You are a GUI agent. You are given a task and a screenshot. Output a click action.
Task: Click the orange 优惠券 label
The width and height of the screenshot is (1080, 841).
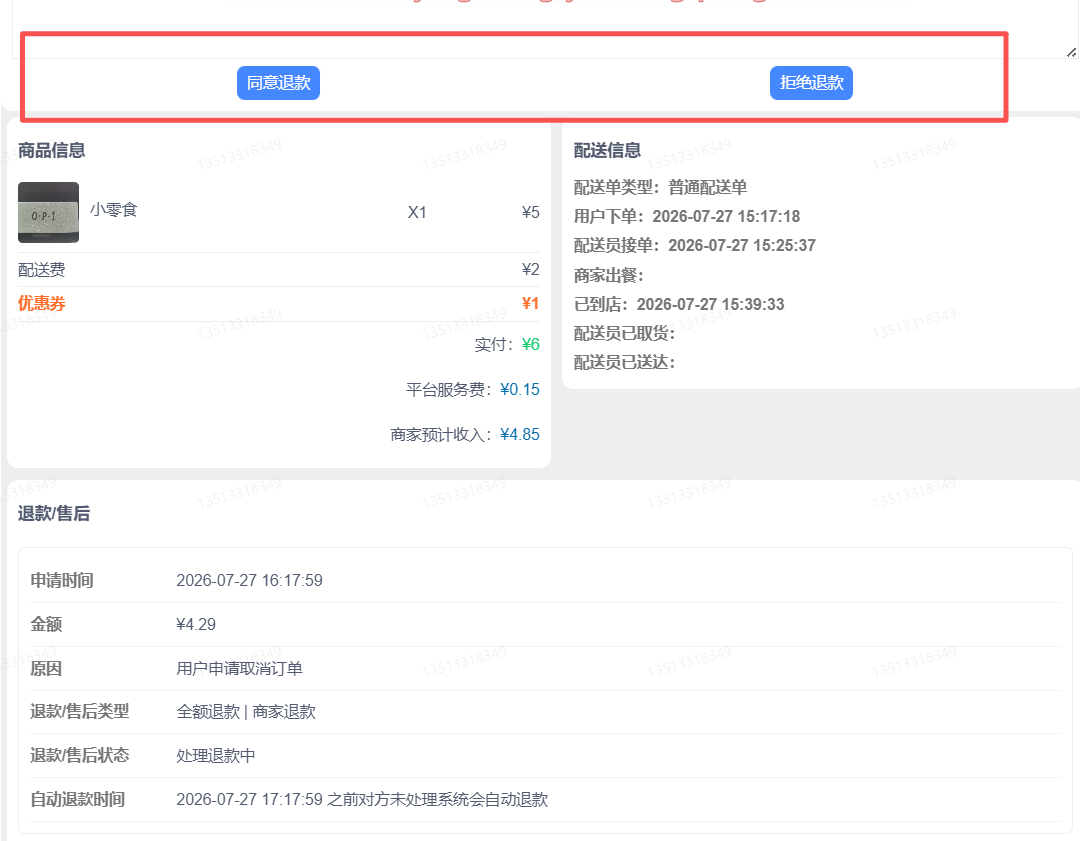pyautogui.click(x=41, y=303)
